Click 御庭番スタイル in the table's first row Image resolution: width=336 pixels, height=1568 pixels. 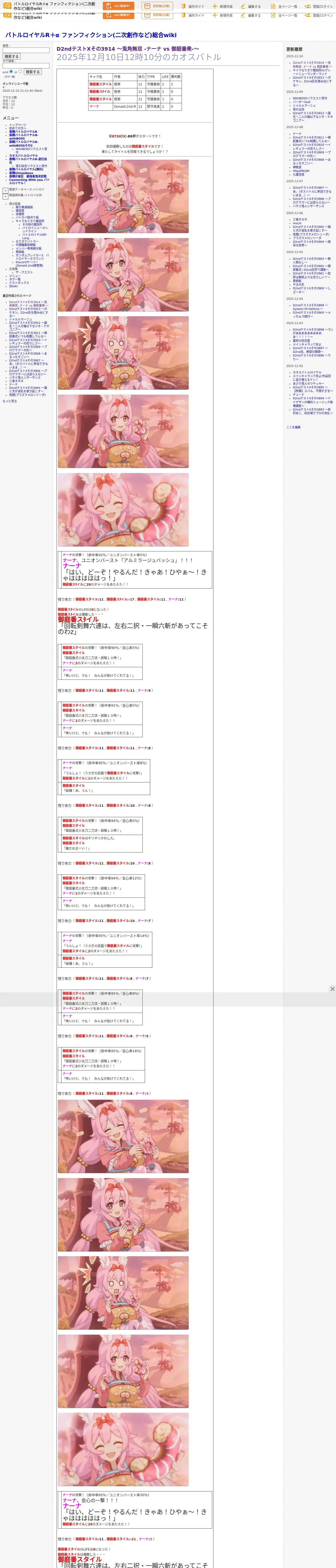[101, 85]
